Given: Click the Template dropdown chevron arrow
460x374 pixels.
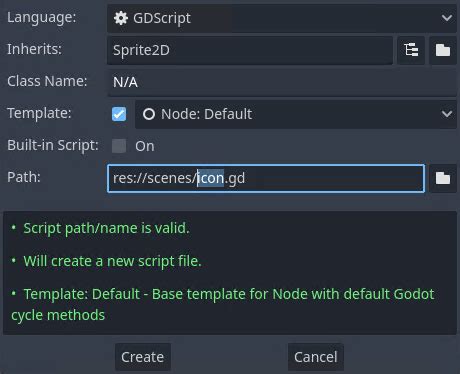Looking at the screenshot, I should [447, 114].
